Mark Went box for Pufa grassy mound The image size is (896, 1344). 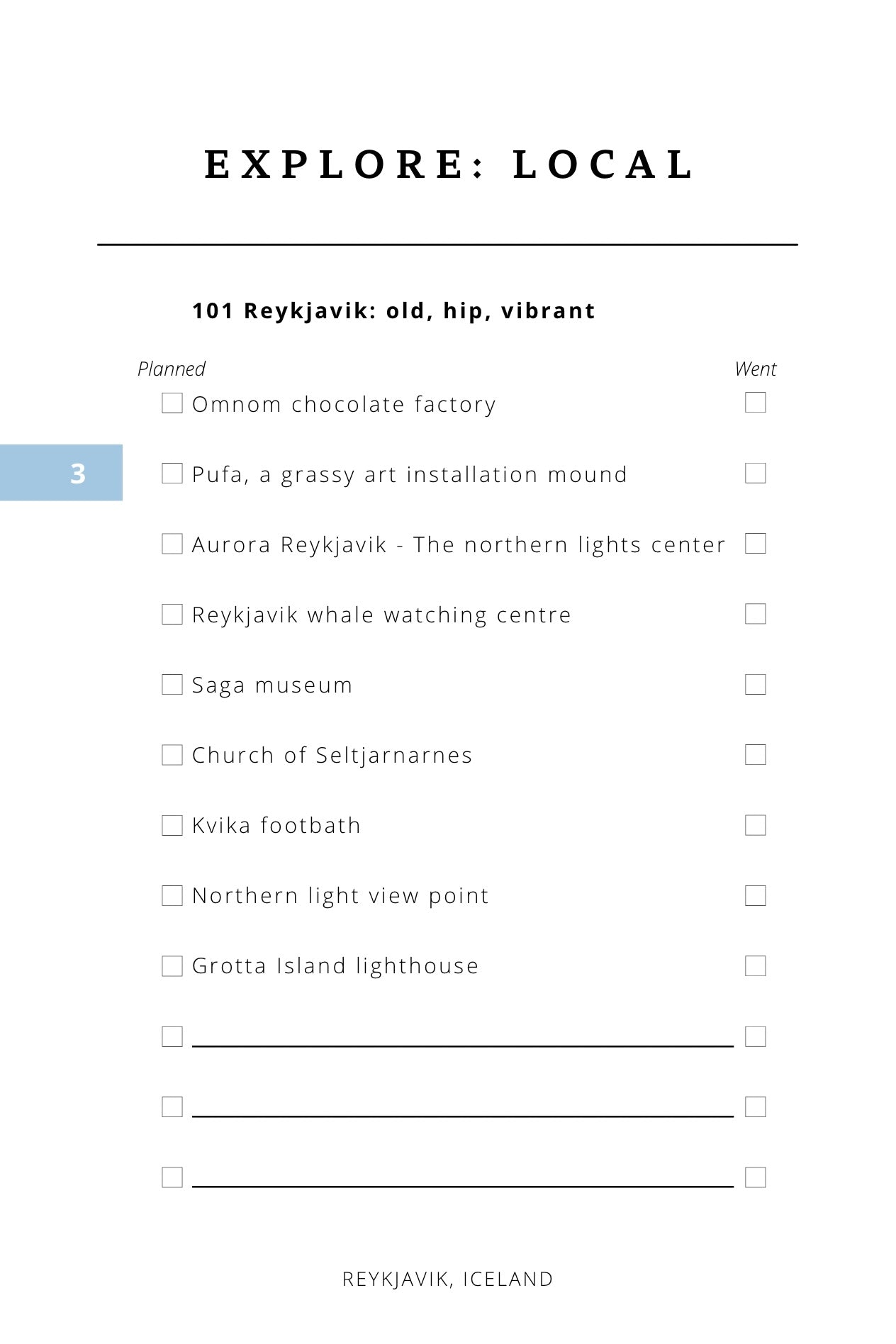pyautogui.click(x=756, y=473)
